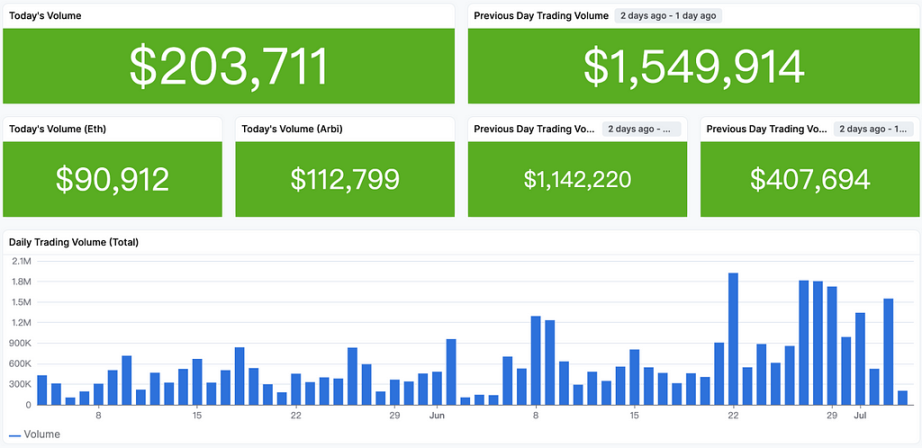Image resolution: width=922 pixels, height=448 pixels.
Task: Click the '2 days ago - 1 day ago' badge
Action: tap(668, 16)
